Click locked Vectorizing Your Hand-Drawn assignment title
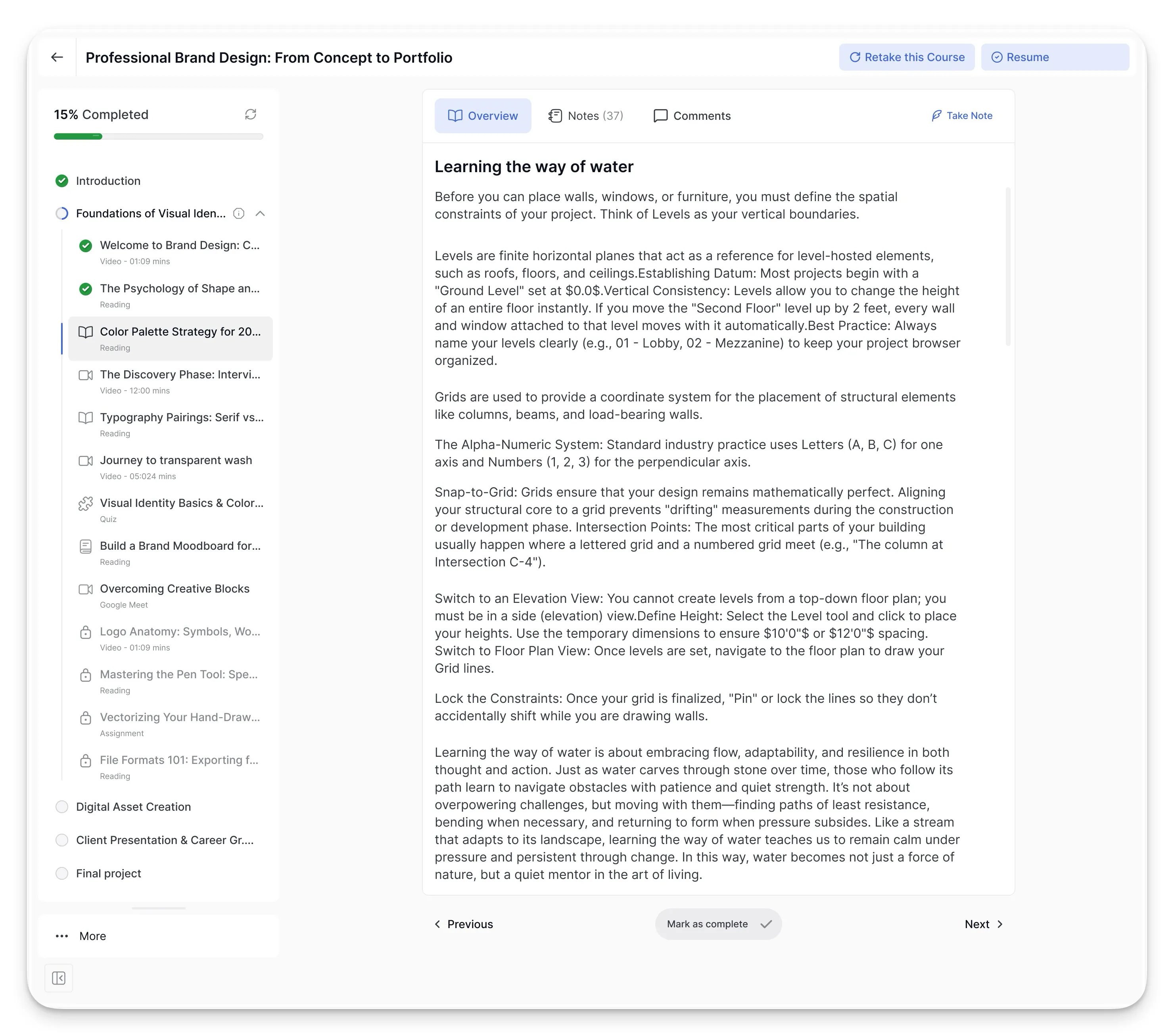Image resolution: width=1174 pixels, height=1036 pixels. [180, 717]
